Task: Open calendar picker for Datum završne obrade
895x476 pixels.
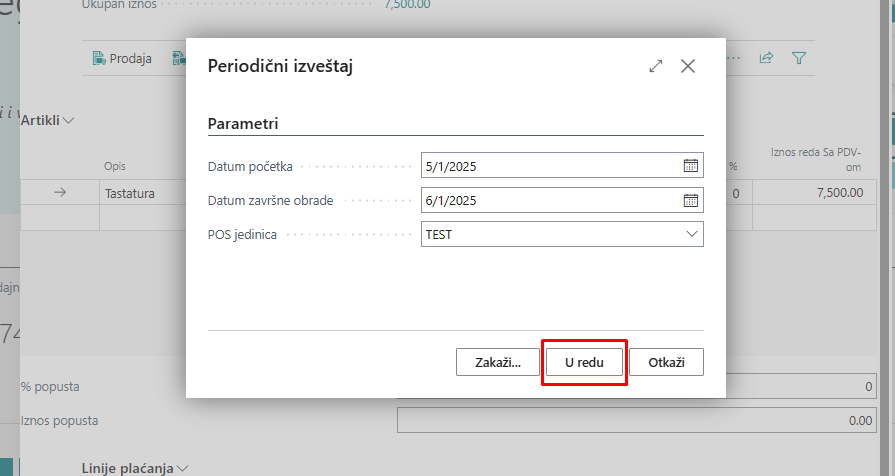Action: tap(690, 200)
